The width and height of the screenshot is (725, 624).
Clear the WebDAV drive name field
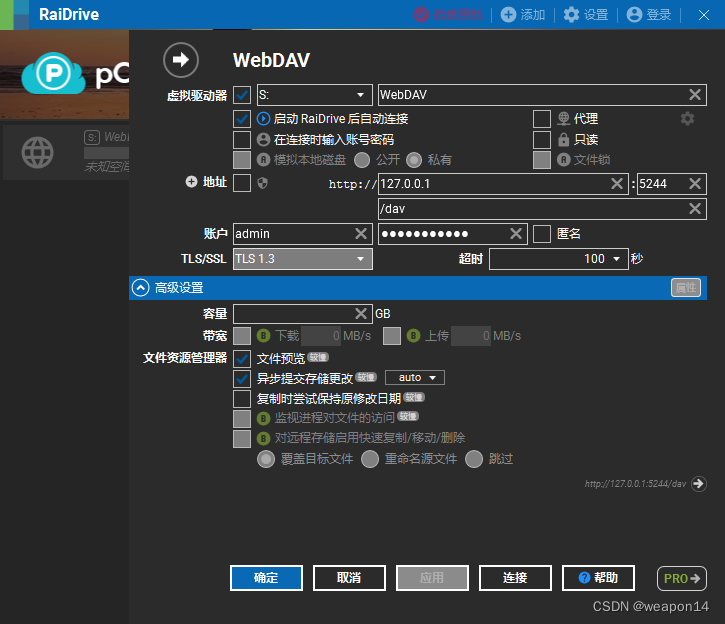point(694,95)
